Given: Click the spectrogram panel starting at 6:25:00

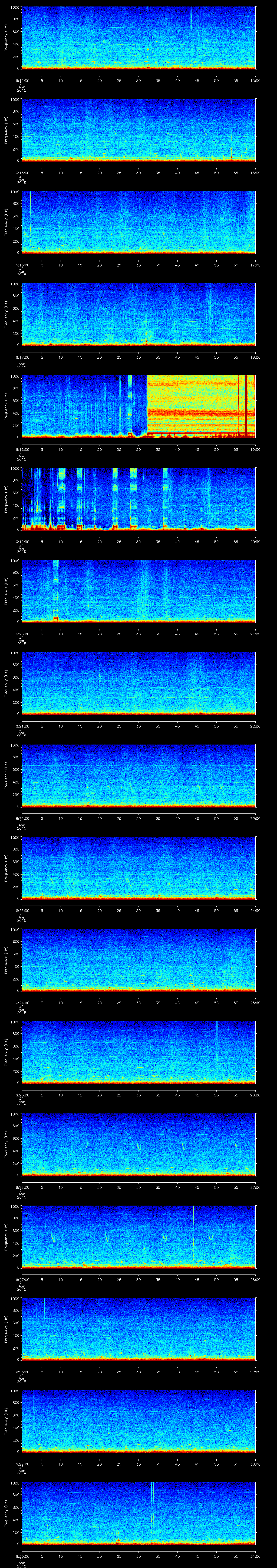Looking at the screenshot, I should [139, 1052].
